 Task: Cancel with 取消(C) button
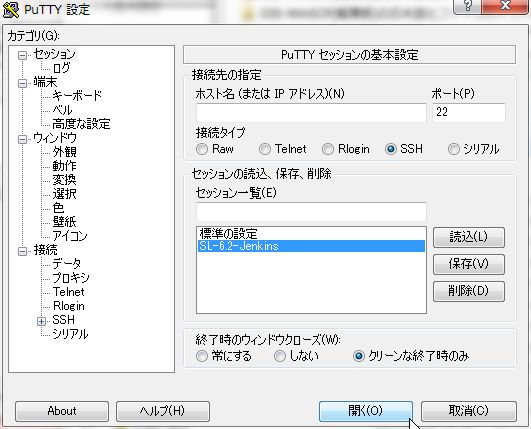coord(469,411)
